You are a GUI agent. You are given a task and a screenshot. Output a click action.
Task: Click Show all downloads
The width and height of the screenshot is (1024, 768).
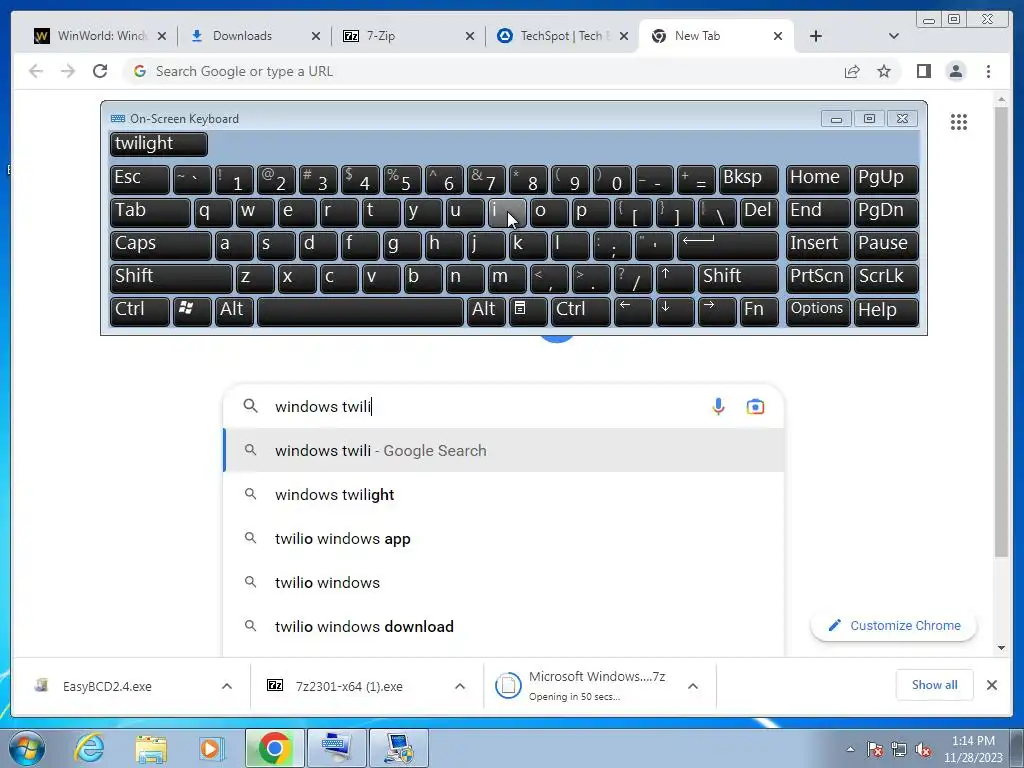[x=935, y=685]
